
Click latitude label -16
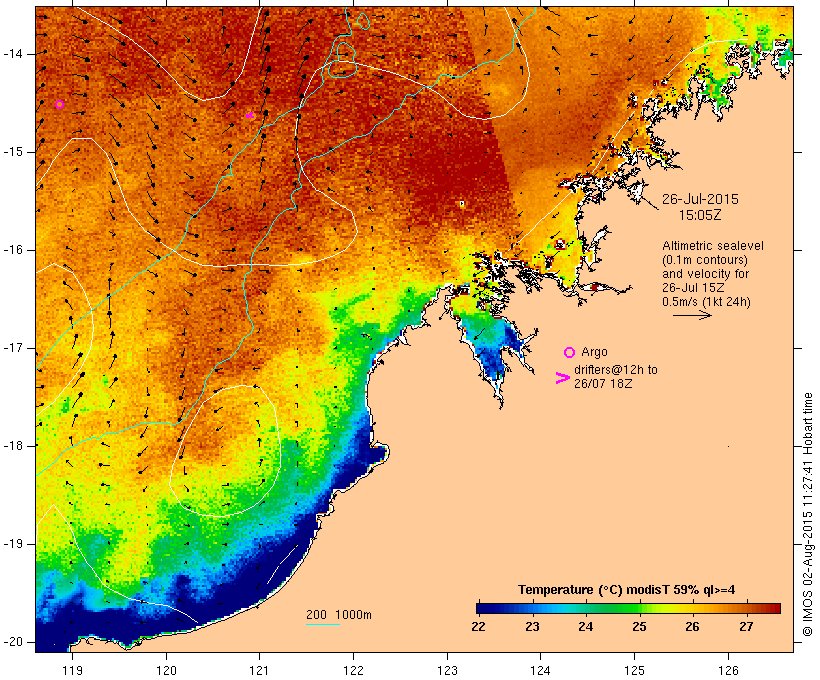click(x=12, y=250)
